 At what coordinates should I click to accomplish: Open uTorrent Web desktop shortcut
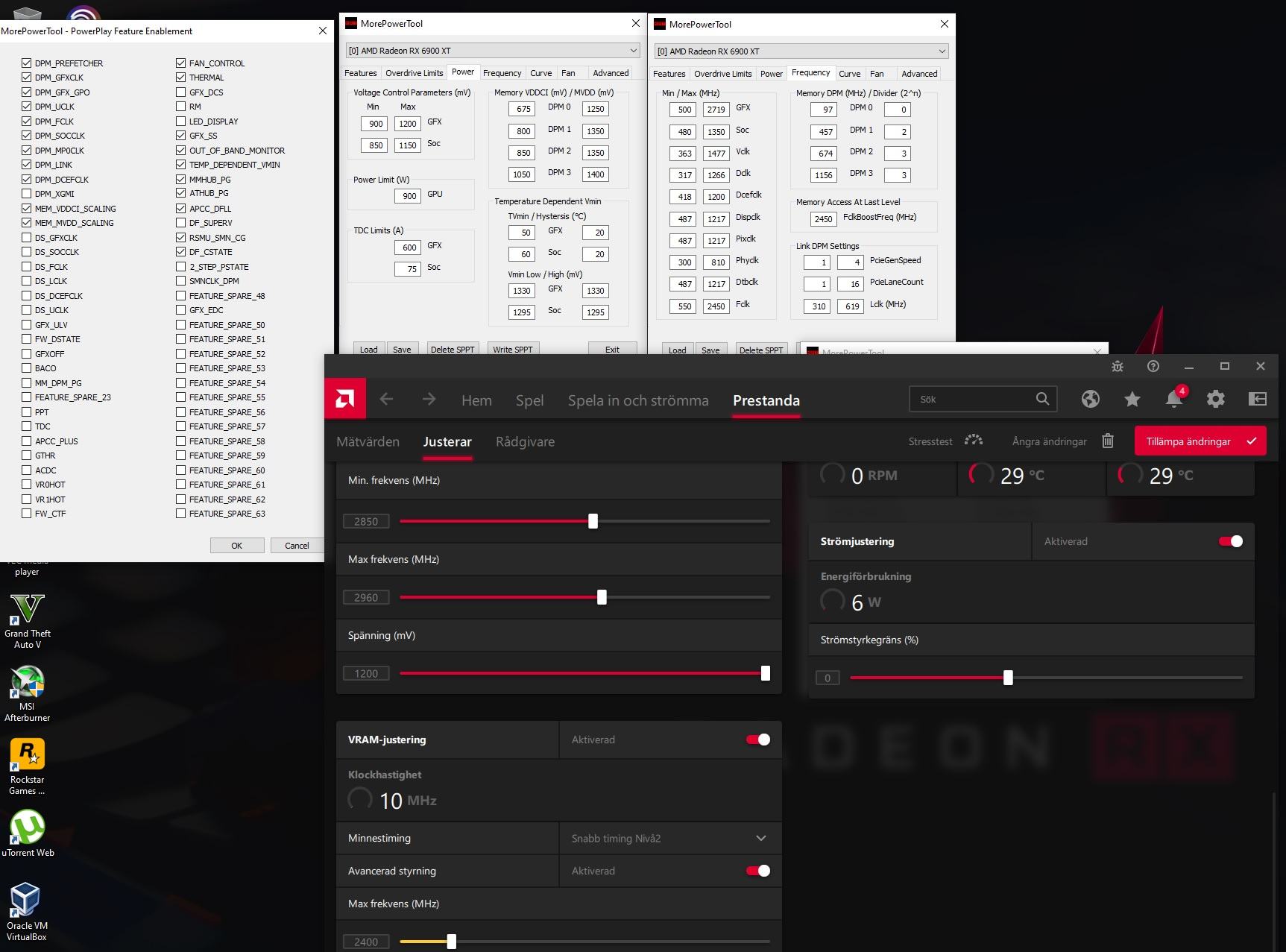28,833
